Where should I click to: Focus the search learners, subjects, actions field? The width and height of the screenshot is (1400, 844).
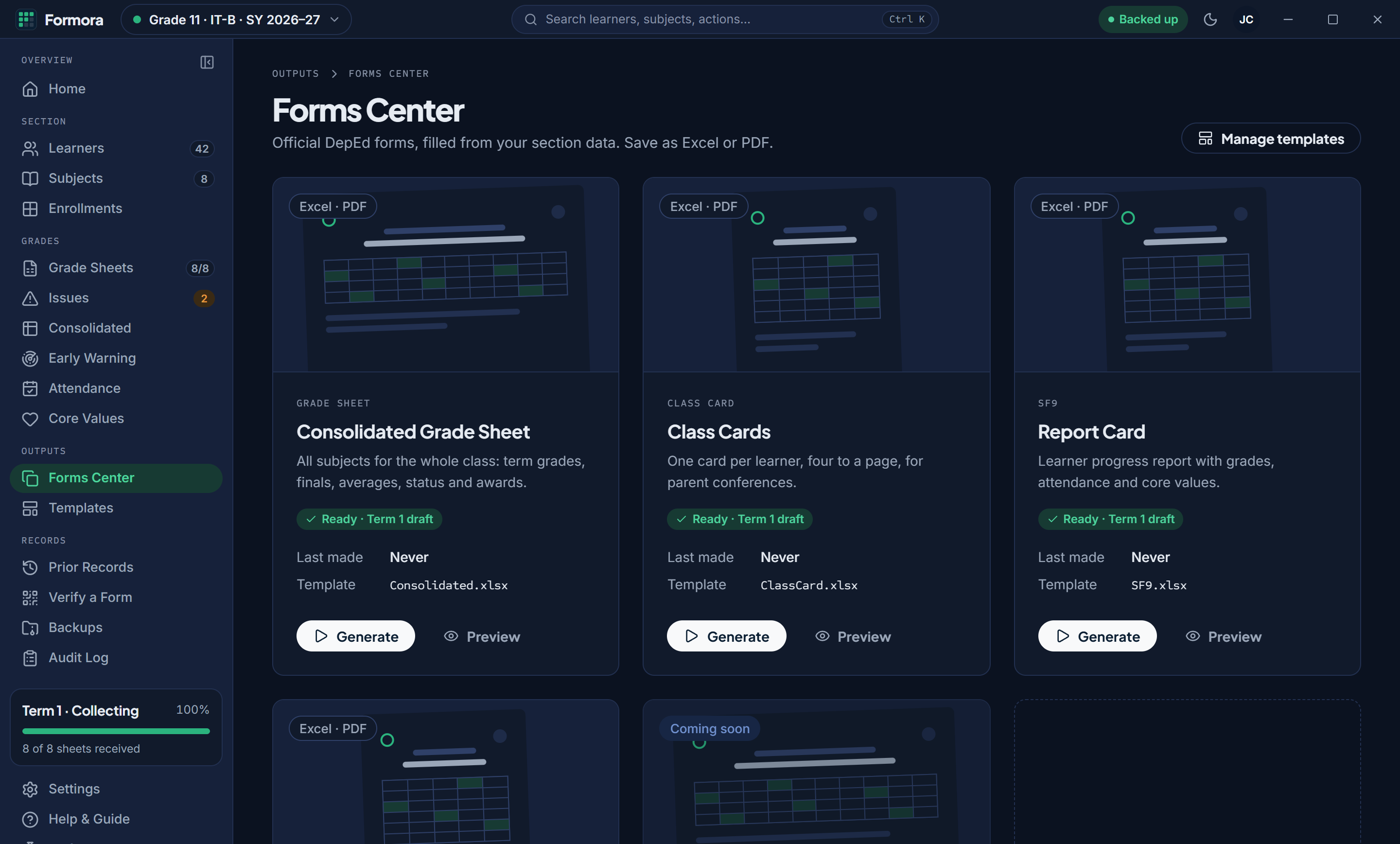[x=724, y=19]
